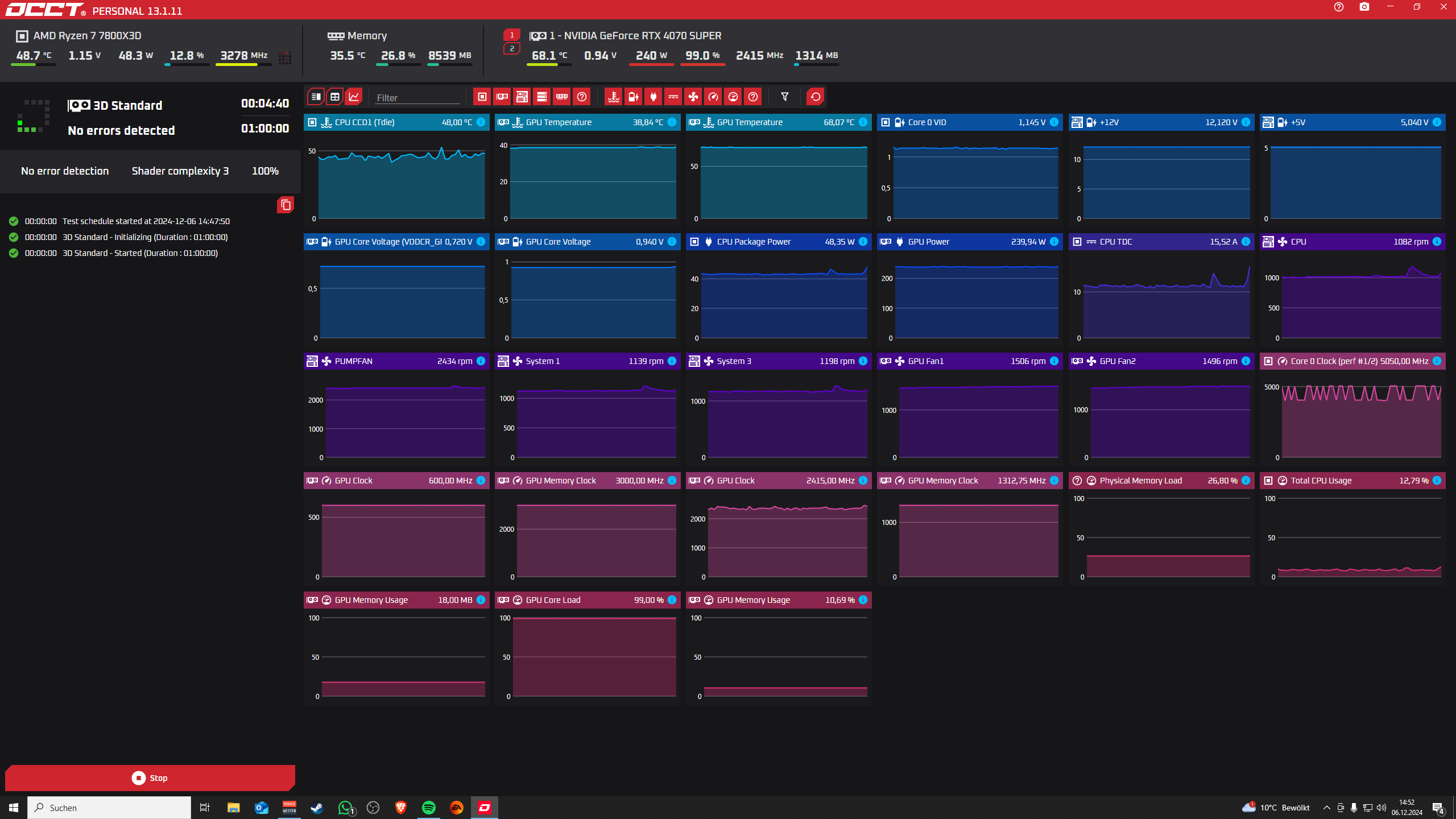
Task: Open info for CPU CCD1 (Tdie) graph
Action: tap(481, 122)
